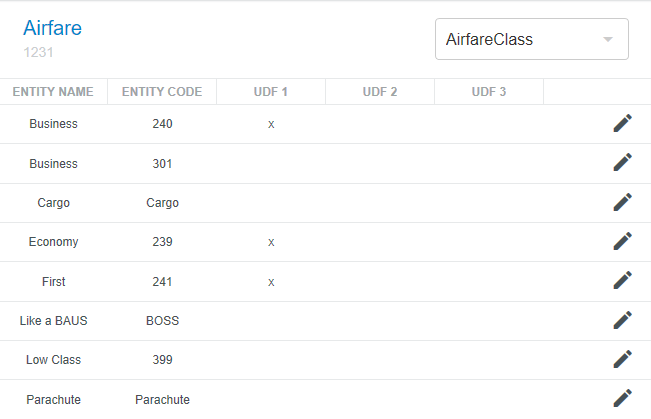The image size is (651, 419).
Task: Click edit pencil for First 241
Action: [x=622, y=280]
